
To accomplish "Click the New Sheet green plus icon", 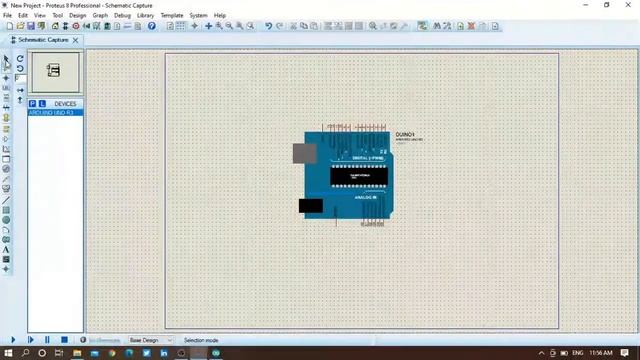I will tap(460, 26).
